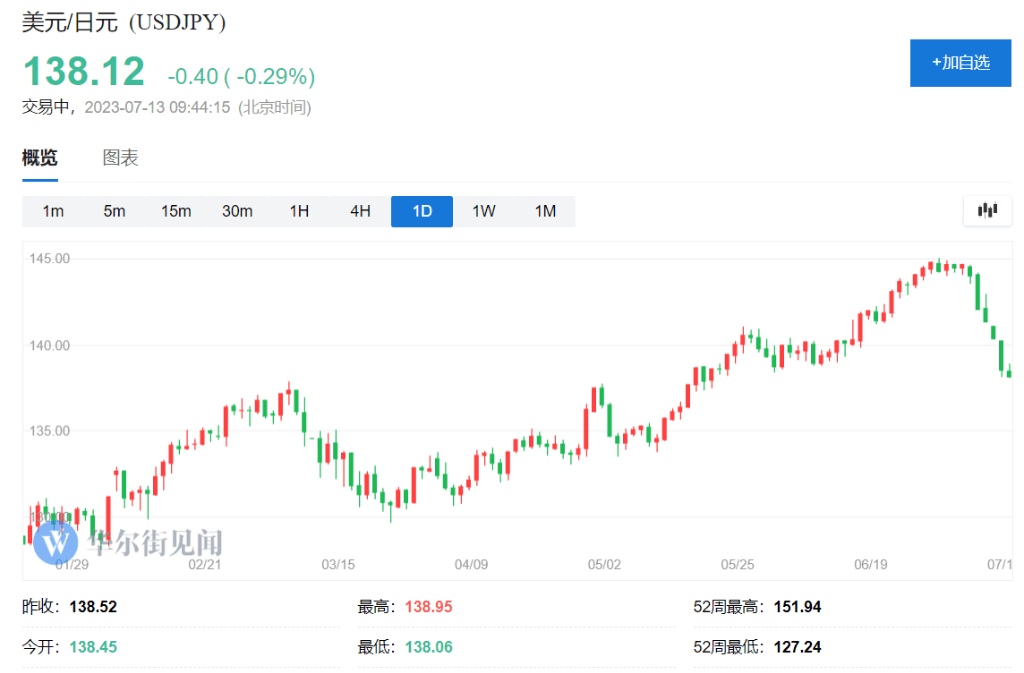Click the 美元/日元 (USDJPY) title

click(x=124, y=22)
